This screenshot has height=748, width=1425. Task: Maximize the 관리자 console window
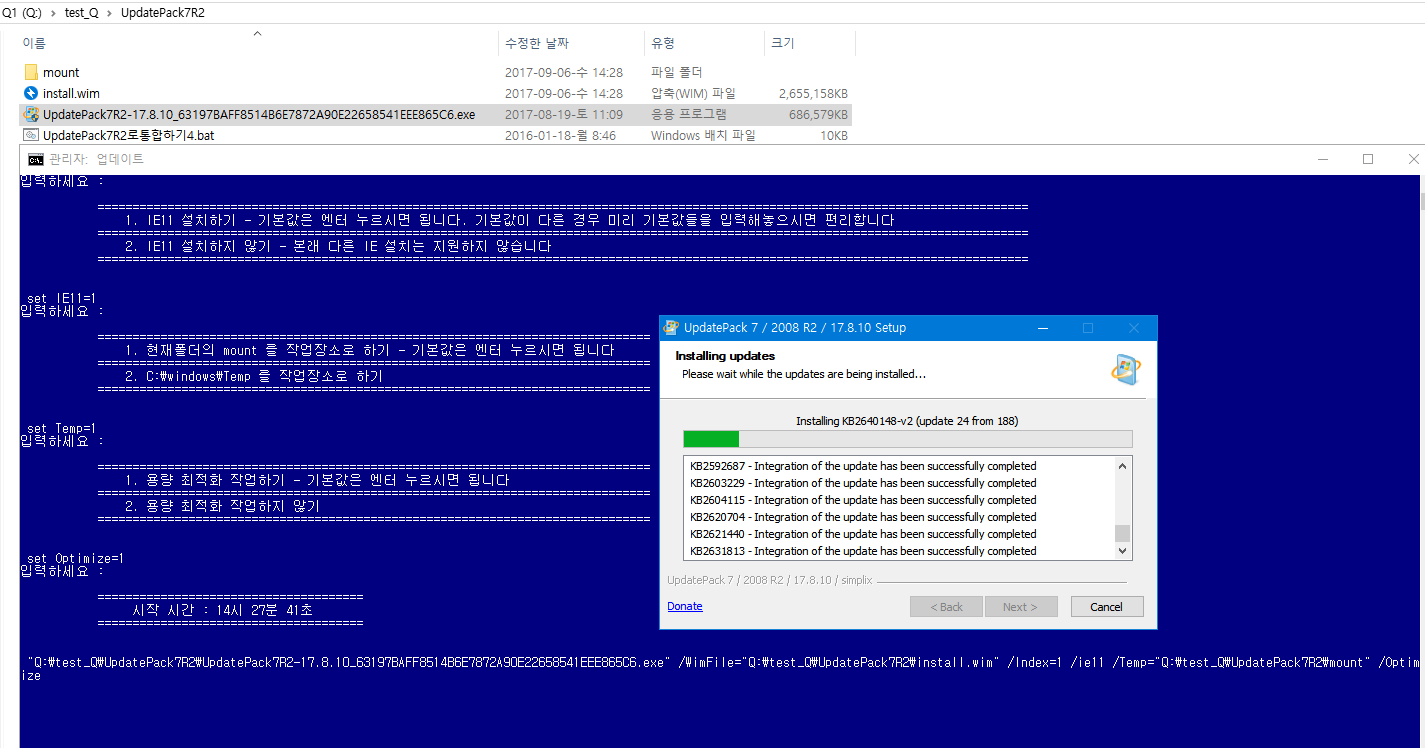click(x=1368, y=159)
